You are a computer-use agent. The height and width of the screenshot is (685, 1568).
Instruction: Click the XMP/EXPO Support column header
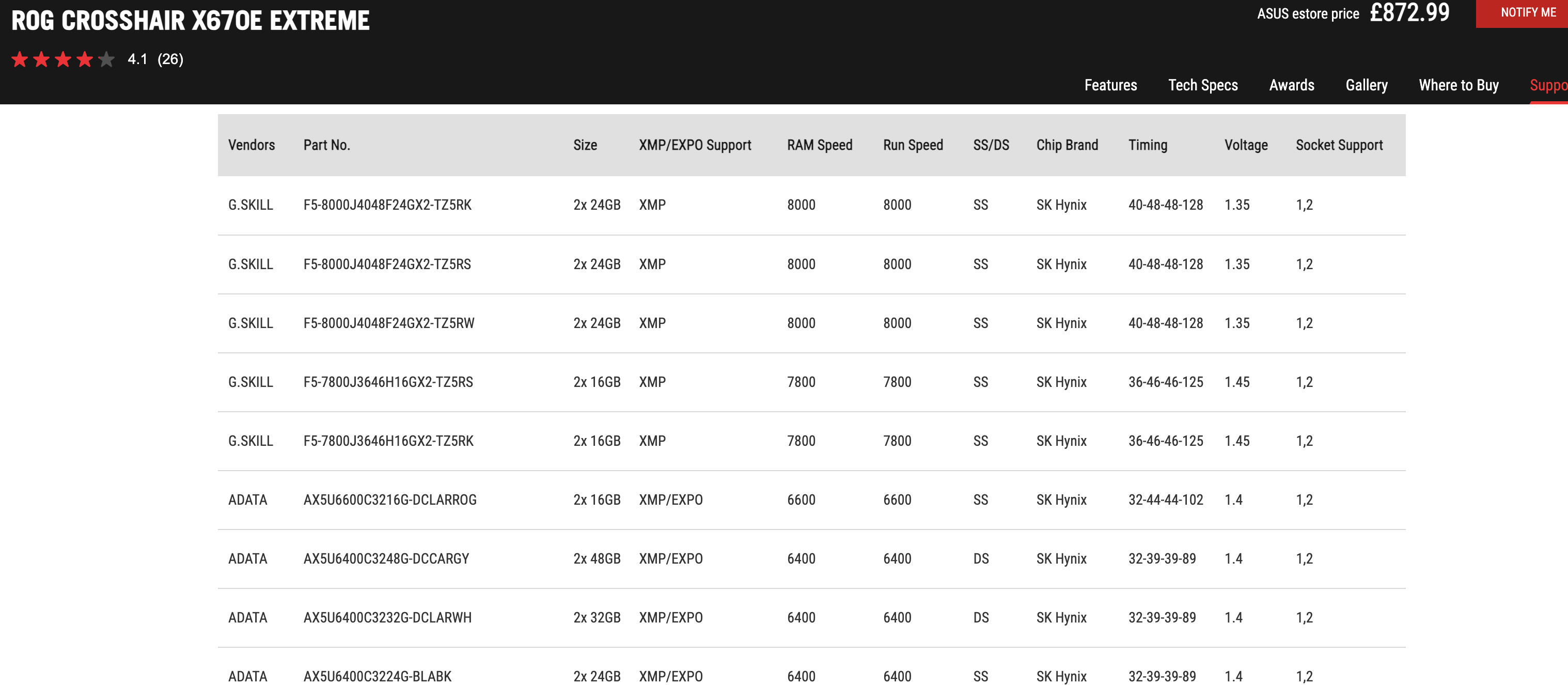[695, 145]
